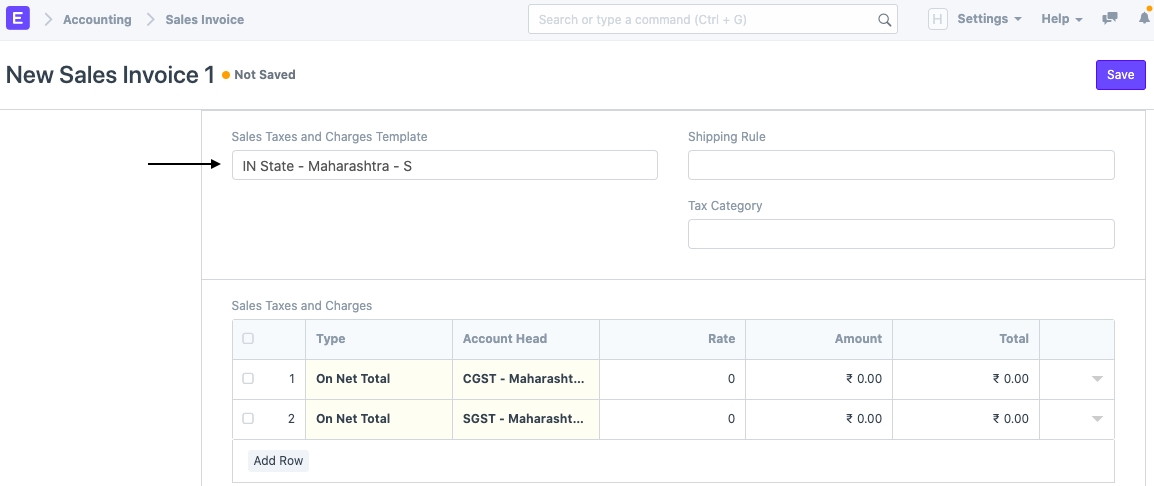Expand row 1 CGST dropdown arrow
The width and height of the screenshot is (1154, 486).
pos(1097,379)
